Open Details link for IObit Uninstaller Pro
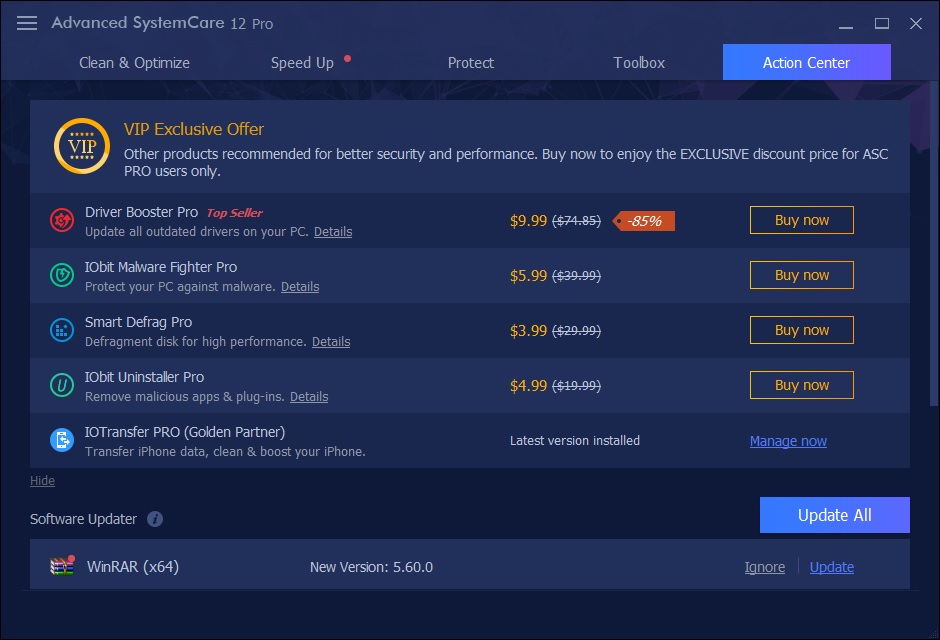Image resolution: width=940 pixels, height=640 pixels. (309, 397)
